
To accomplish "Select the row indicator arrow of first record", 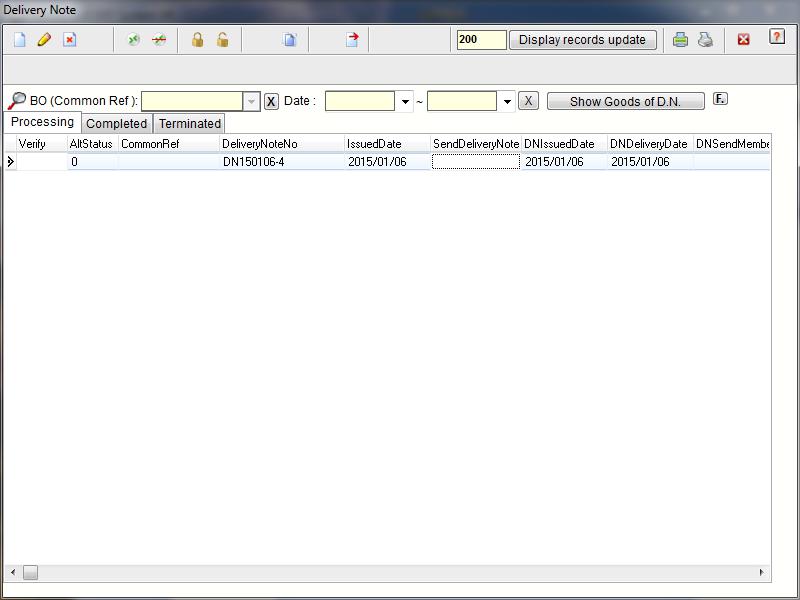I will point(10,162).
